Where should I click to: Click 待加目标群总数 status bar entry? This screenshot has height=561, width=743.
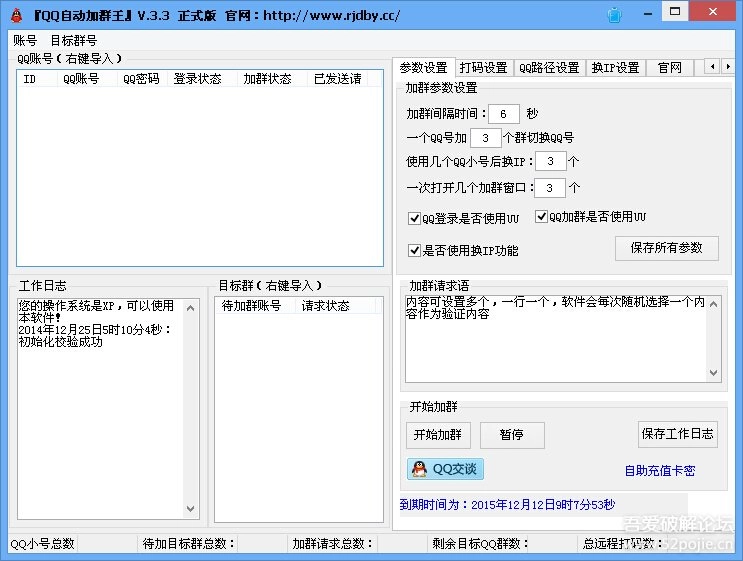coord(189,543)
